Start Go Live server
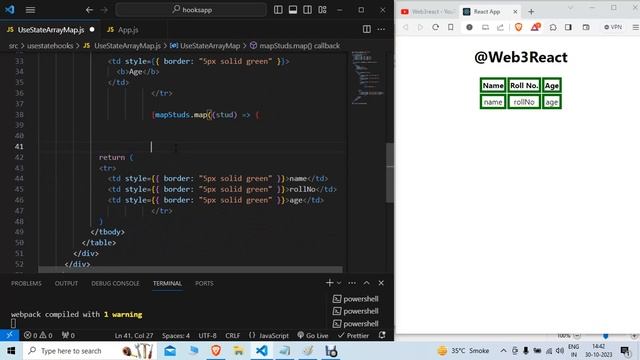Viewport: 640px width, 360px height. [313, 336]
